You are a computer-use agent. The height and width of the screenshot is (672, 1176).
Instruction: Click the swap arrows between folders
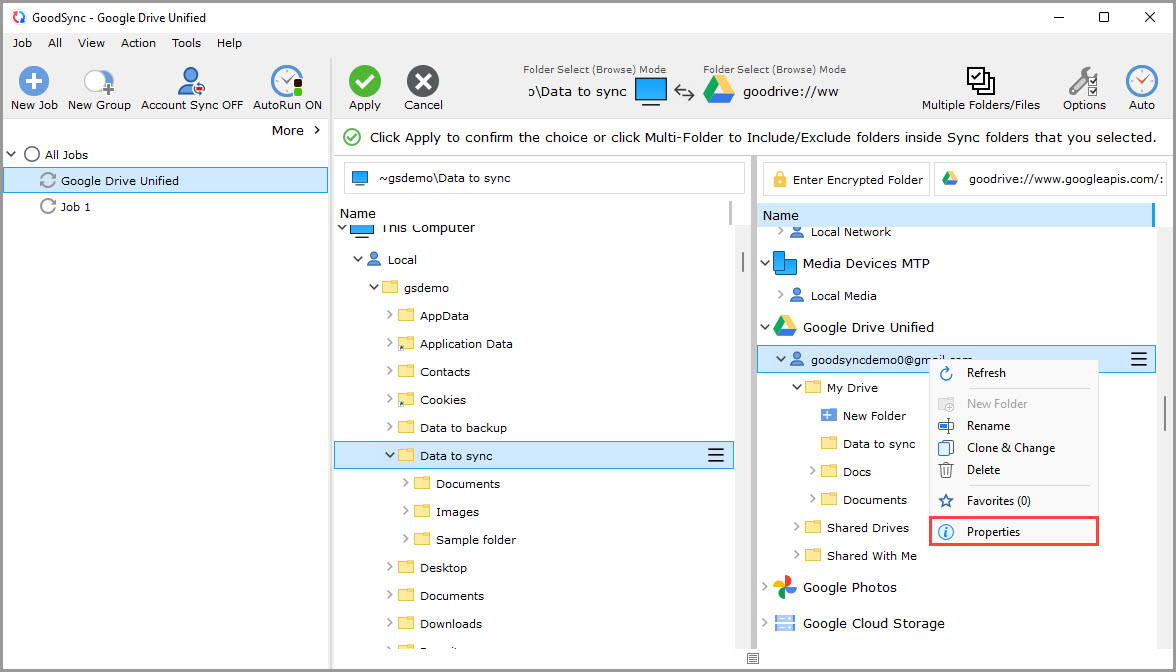(684, 92)
